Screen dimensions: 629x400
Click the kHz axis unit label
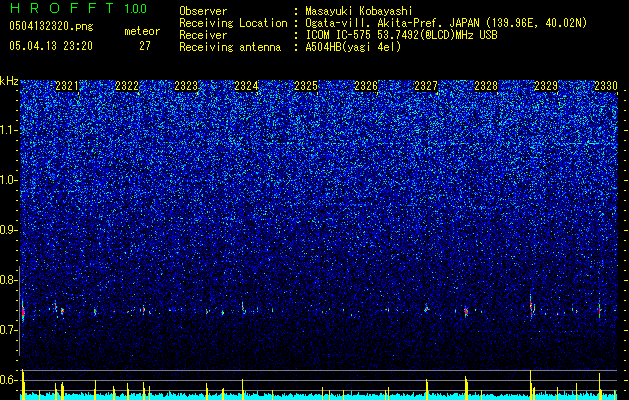coord(9,81)
